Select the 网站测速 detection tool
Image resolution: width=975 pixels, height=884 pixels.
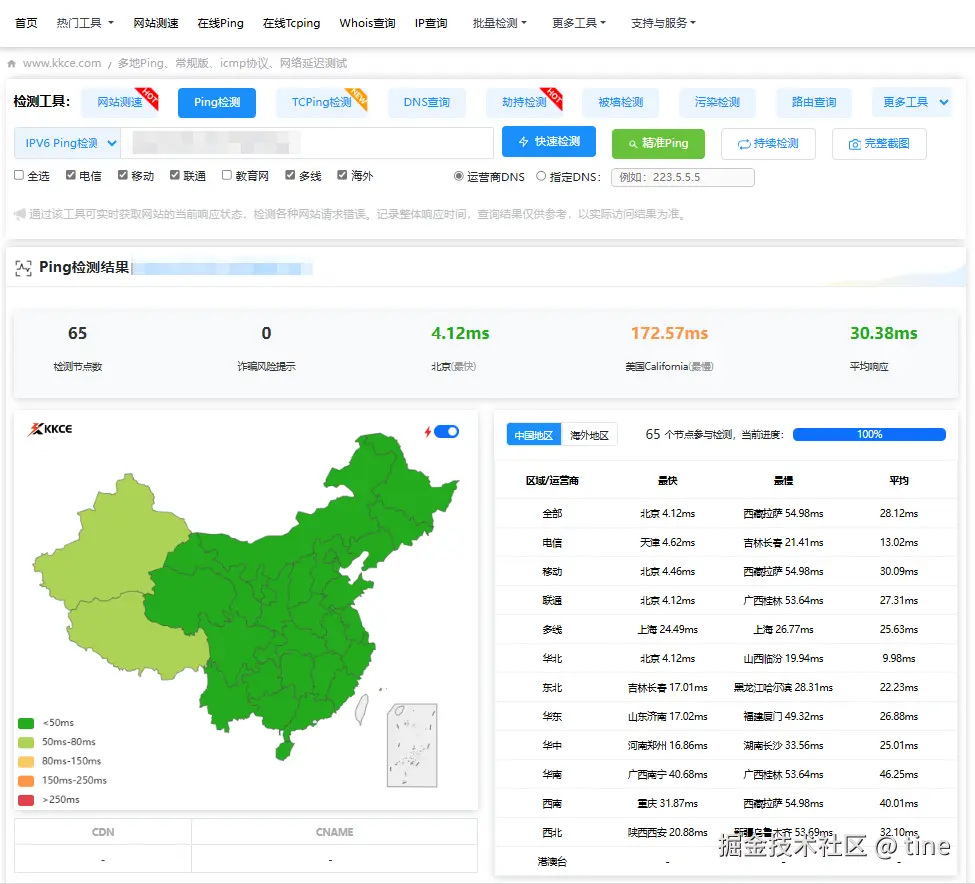(120, 103)
